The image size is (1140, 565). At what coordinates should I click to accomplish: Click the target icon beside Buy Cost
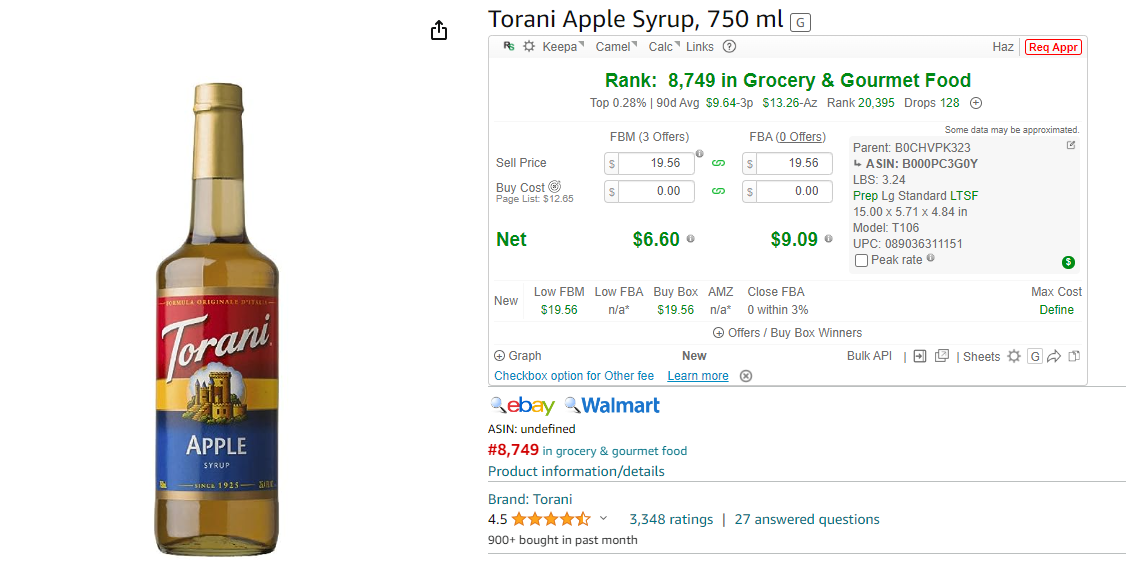point(555,187)
